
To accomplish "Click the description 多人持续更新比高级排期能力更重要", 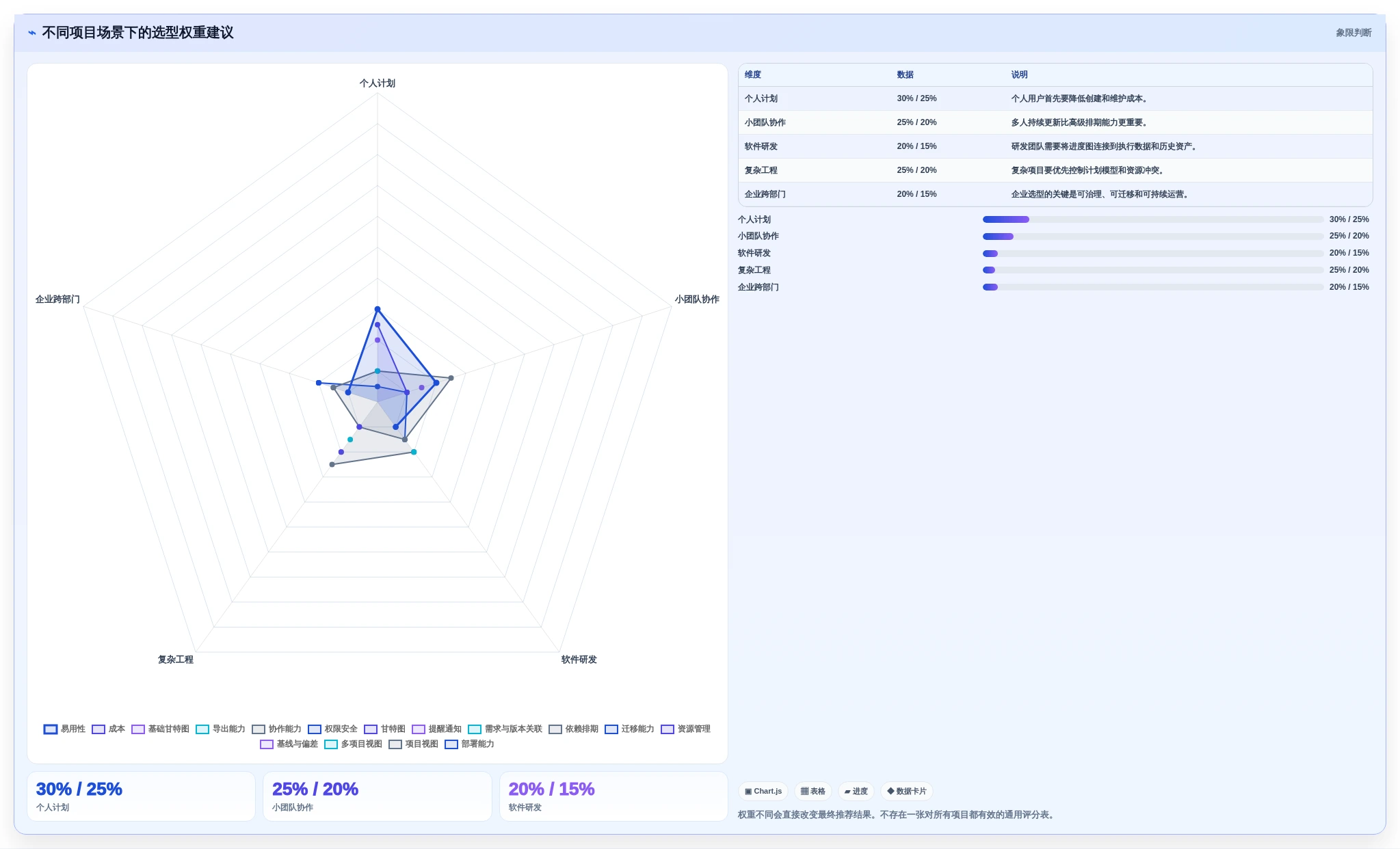I will coord(1081,122).
